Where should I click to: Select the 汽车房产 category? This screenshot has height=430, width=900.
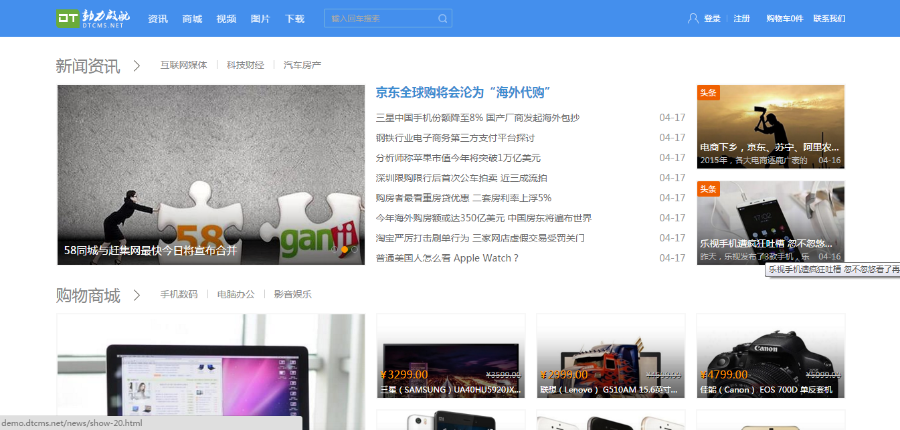(302, 65)
